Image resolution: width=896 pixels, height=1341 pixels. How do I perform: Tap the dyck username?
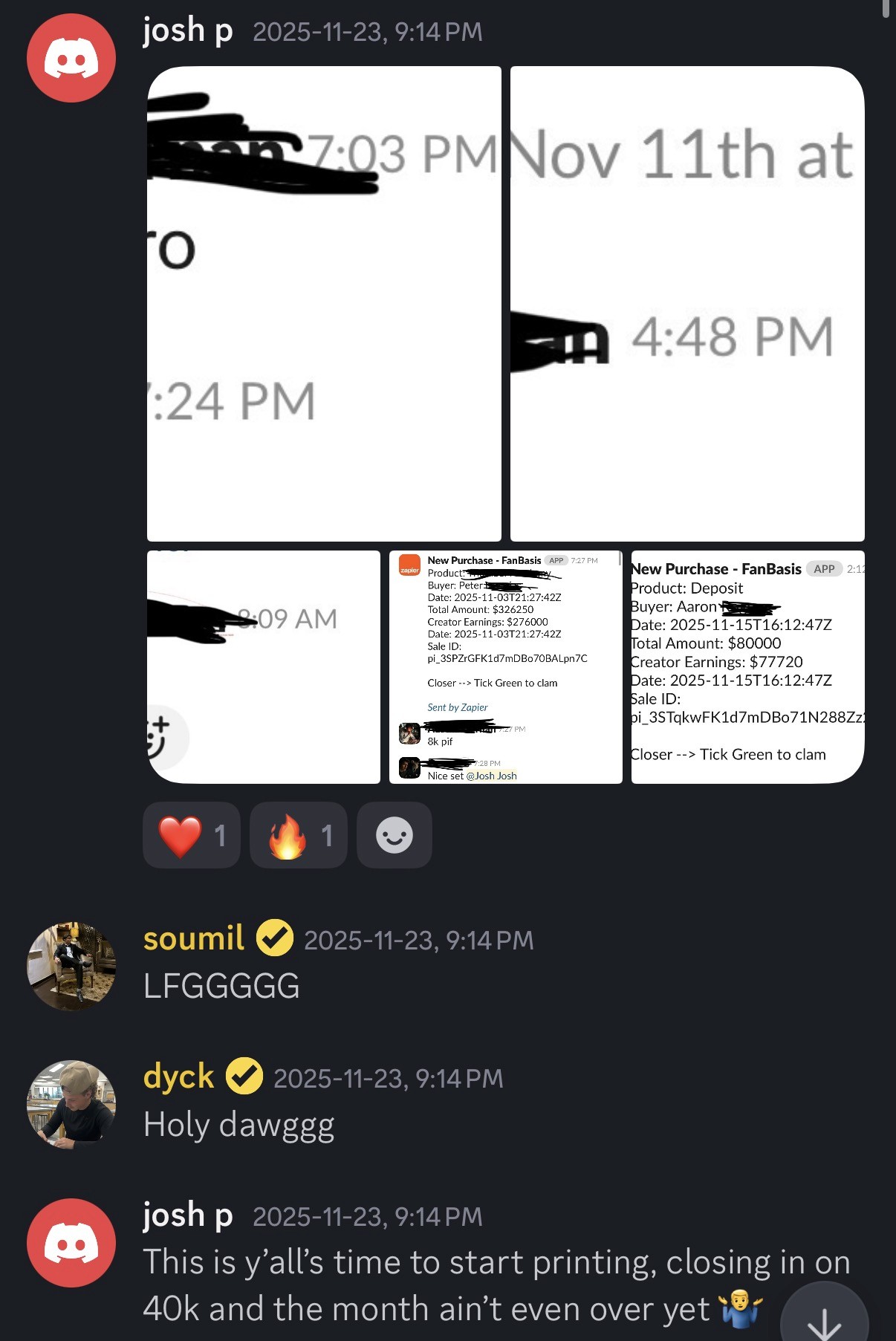point(178,1077)
